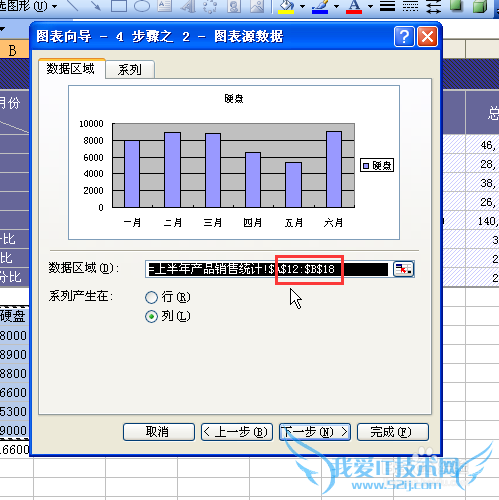Open Dash Style icon
Screen dimensions: 499x500
point(410,6)
